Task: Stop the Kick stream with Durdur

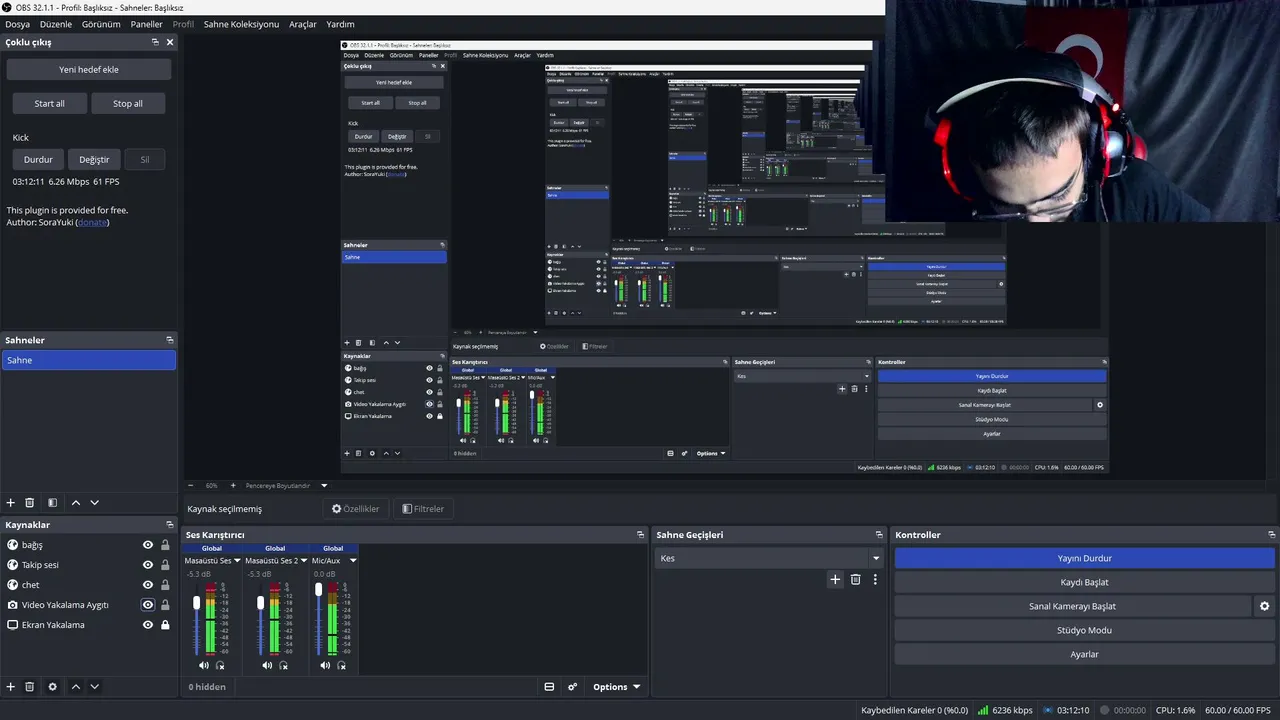Action: click(38, 159)
